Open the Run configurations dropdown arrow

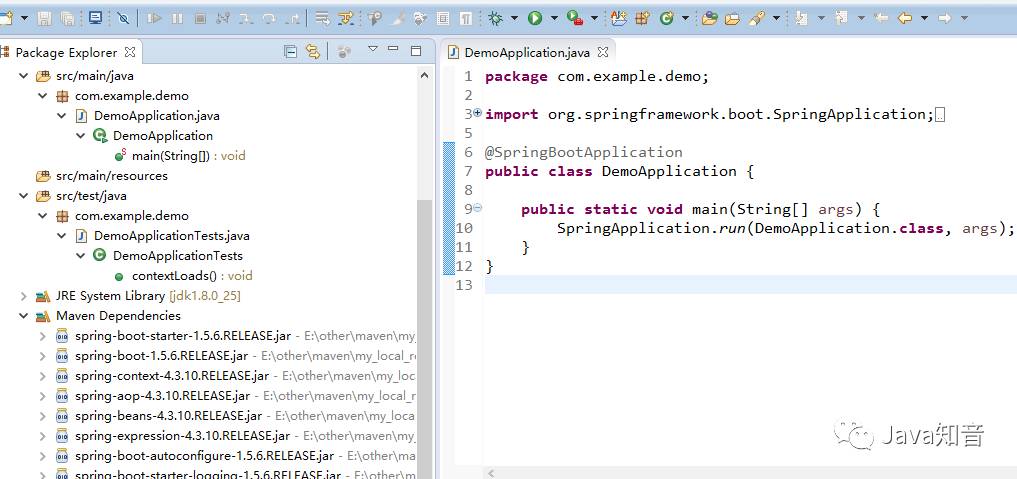click(554, 19)
